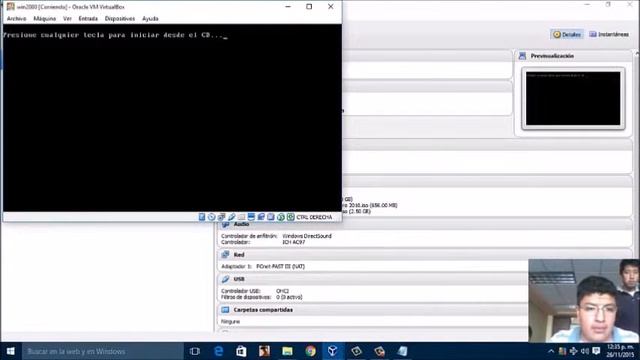The height and width of the screenshot is (360, 640).
Task: Open File Explorer from the taskbar
Action: [287, 351]
